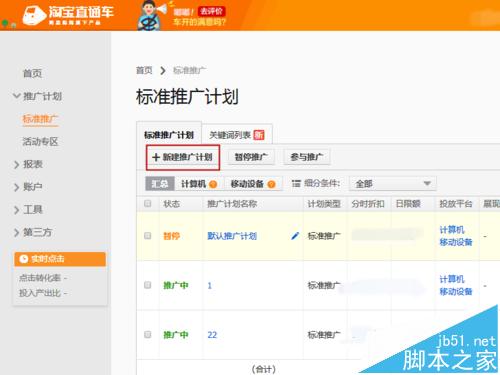The image size is (500, 375).
Task: Check the plan 22 row checkbox
Action: pos(148,334)
